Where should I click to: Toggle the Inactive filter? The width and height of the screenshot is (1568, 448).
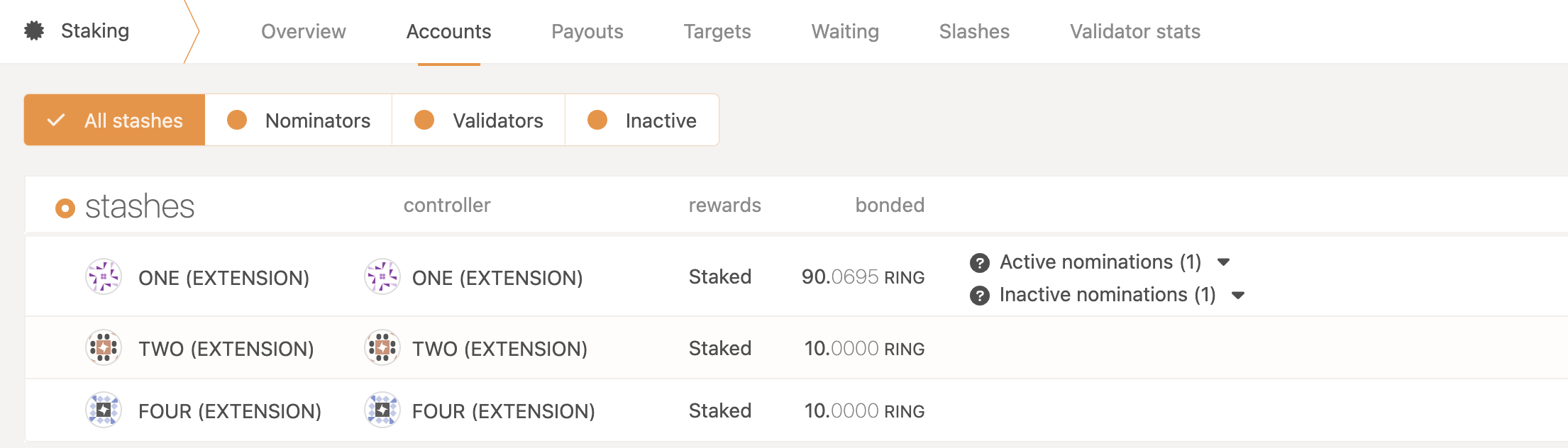tap(641, 120)
